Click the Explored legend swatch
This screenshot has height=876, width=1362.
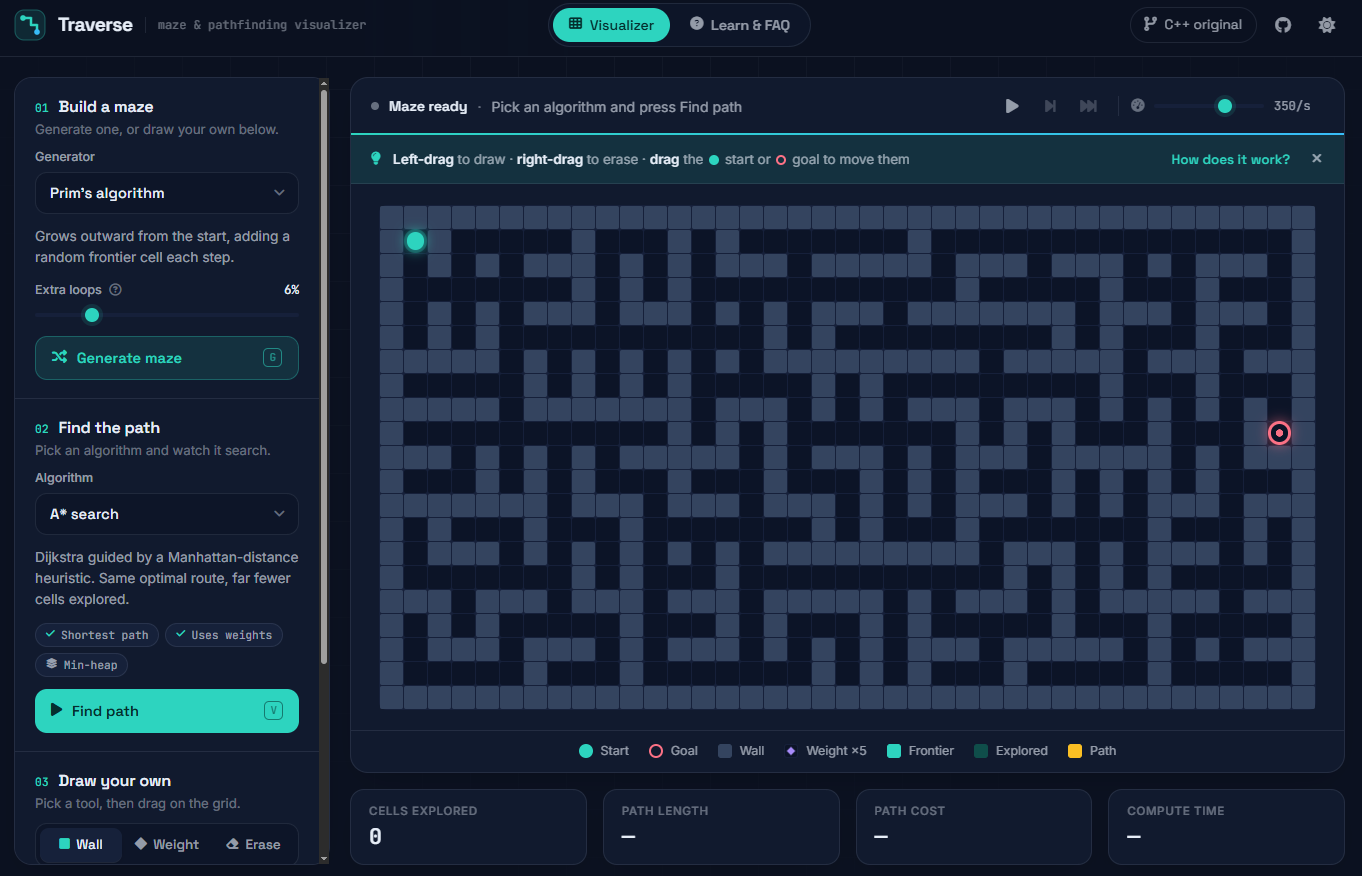coord(981,751)
